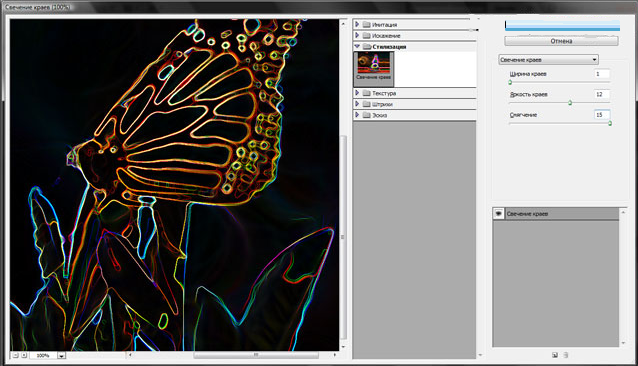
Task: Collapse the Стилизация filter folder
Action: tap(357, 46)
